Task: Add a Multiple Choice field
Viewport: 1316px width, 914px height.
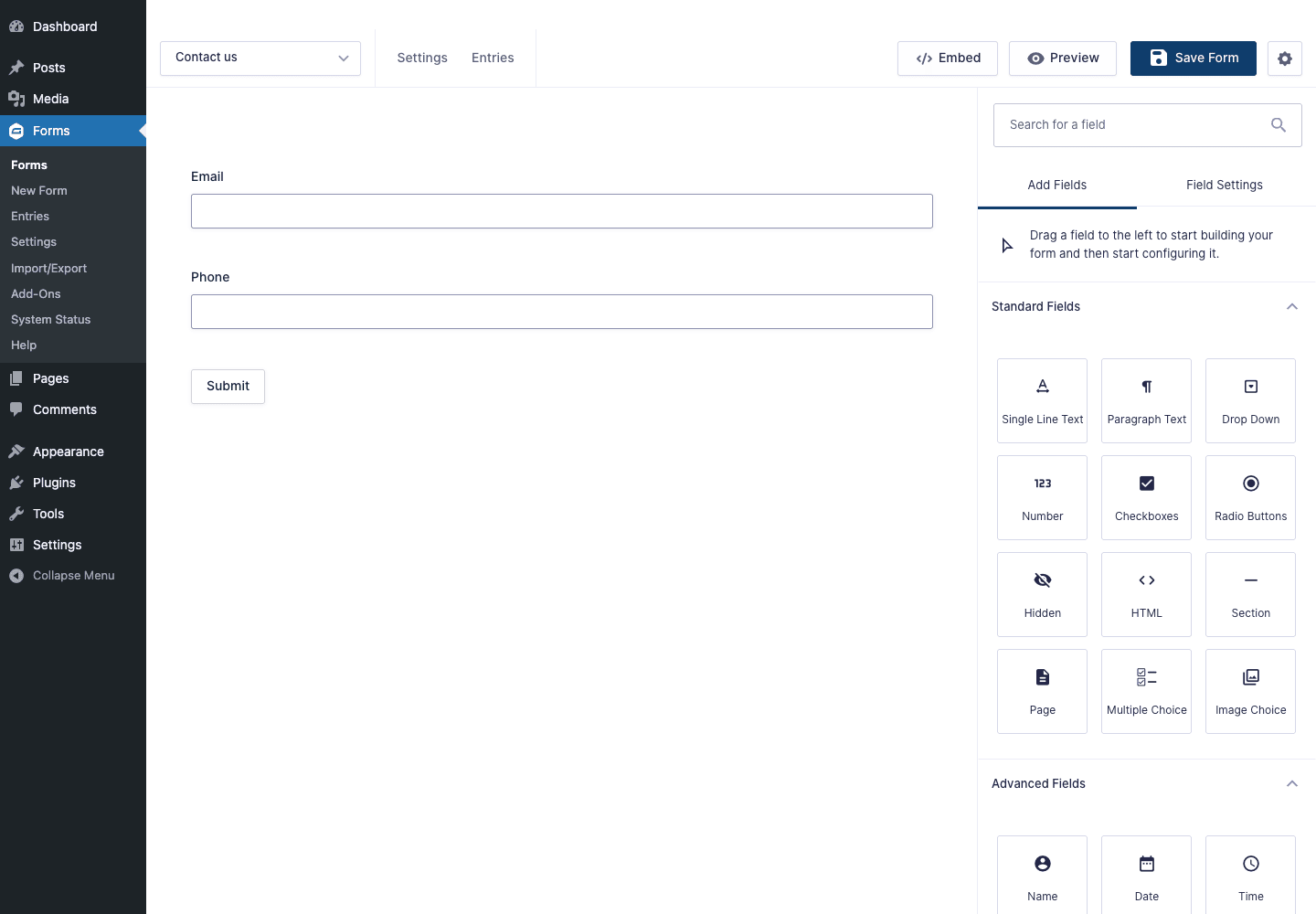Action: (1146, 691)
